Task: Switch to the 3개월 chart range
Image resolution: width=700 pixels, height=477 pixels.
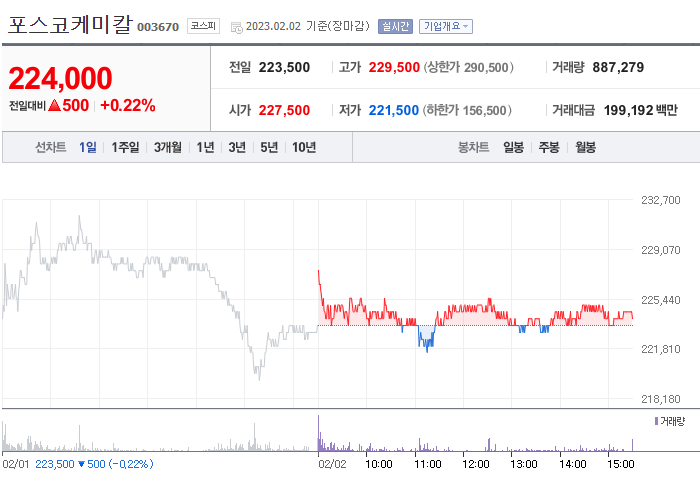Action: click(x=168, y=147)
